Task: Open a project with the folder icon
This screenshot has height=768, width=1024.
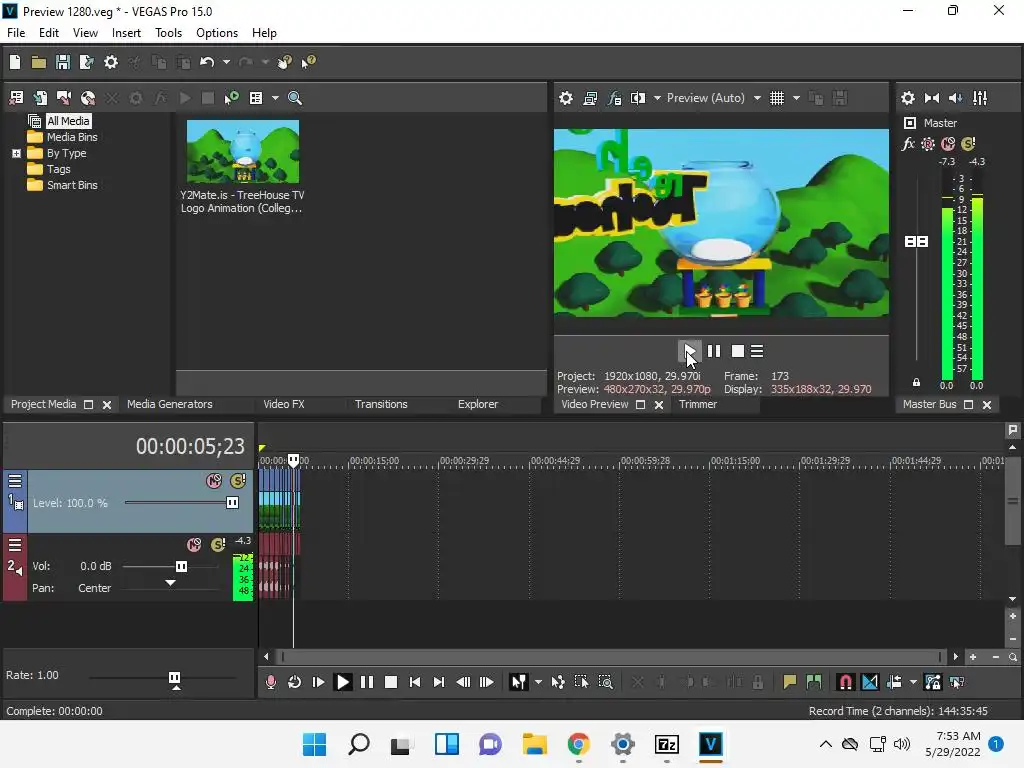Action: click(x=39, y=62)
